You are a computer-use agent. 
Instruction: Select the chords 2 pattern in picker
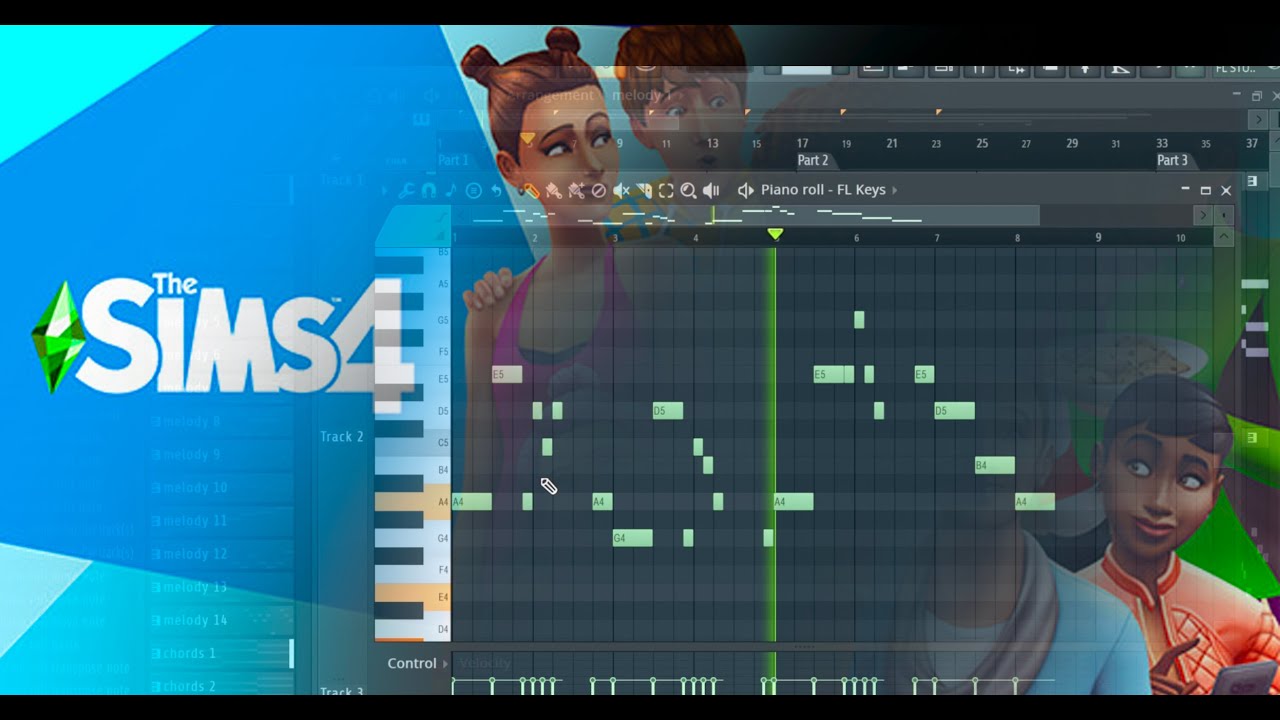pyautogui.click(x=184, y=686)
